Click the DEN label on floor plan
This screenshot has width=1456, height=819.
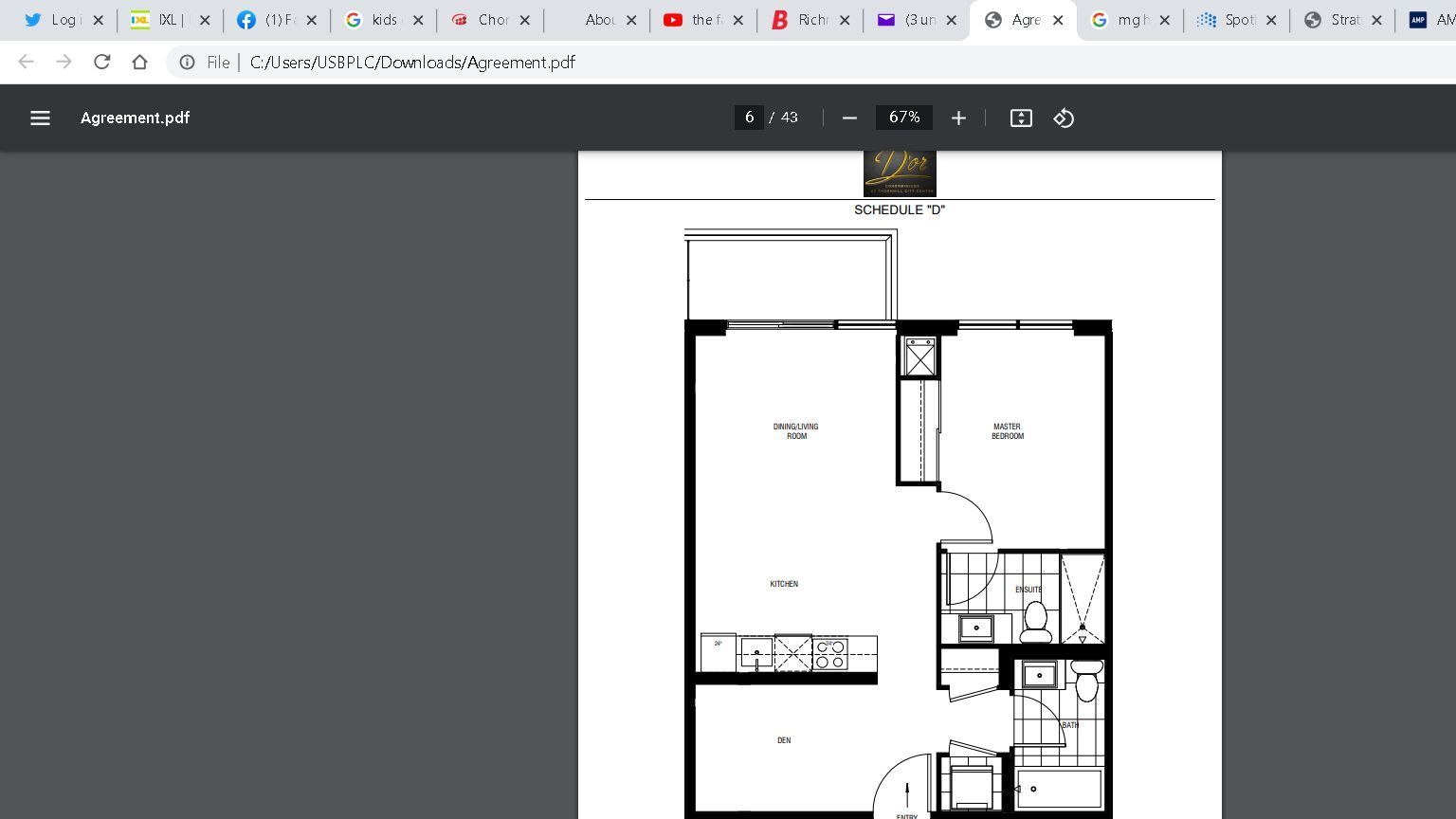(784, 740)
